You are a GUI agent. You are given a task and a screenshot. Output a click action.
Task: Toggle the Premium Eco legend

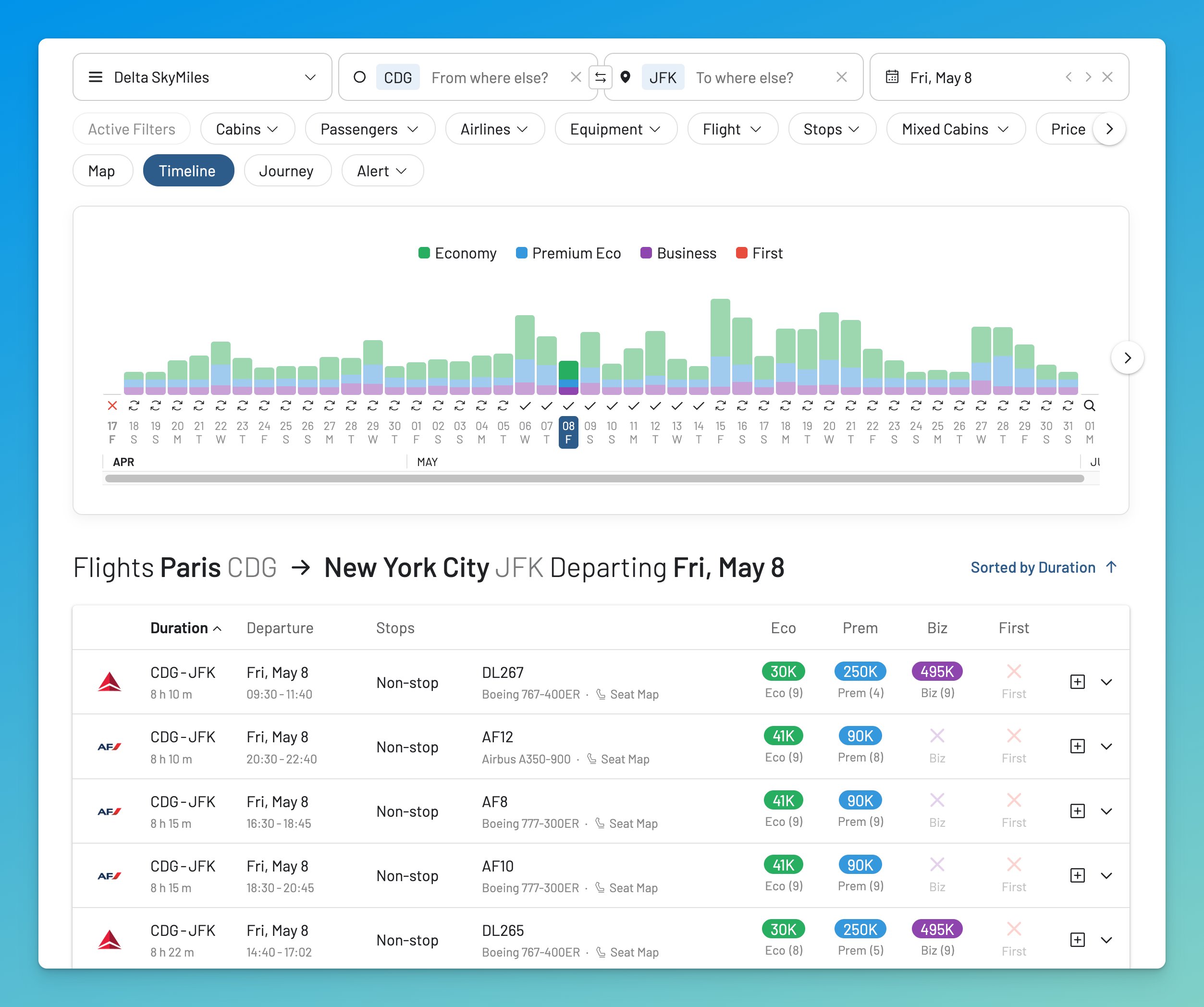[x=568, y=253]
